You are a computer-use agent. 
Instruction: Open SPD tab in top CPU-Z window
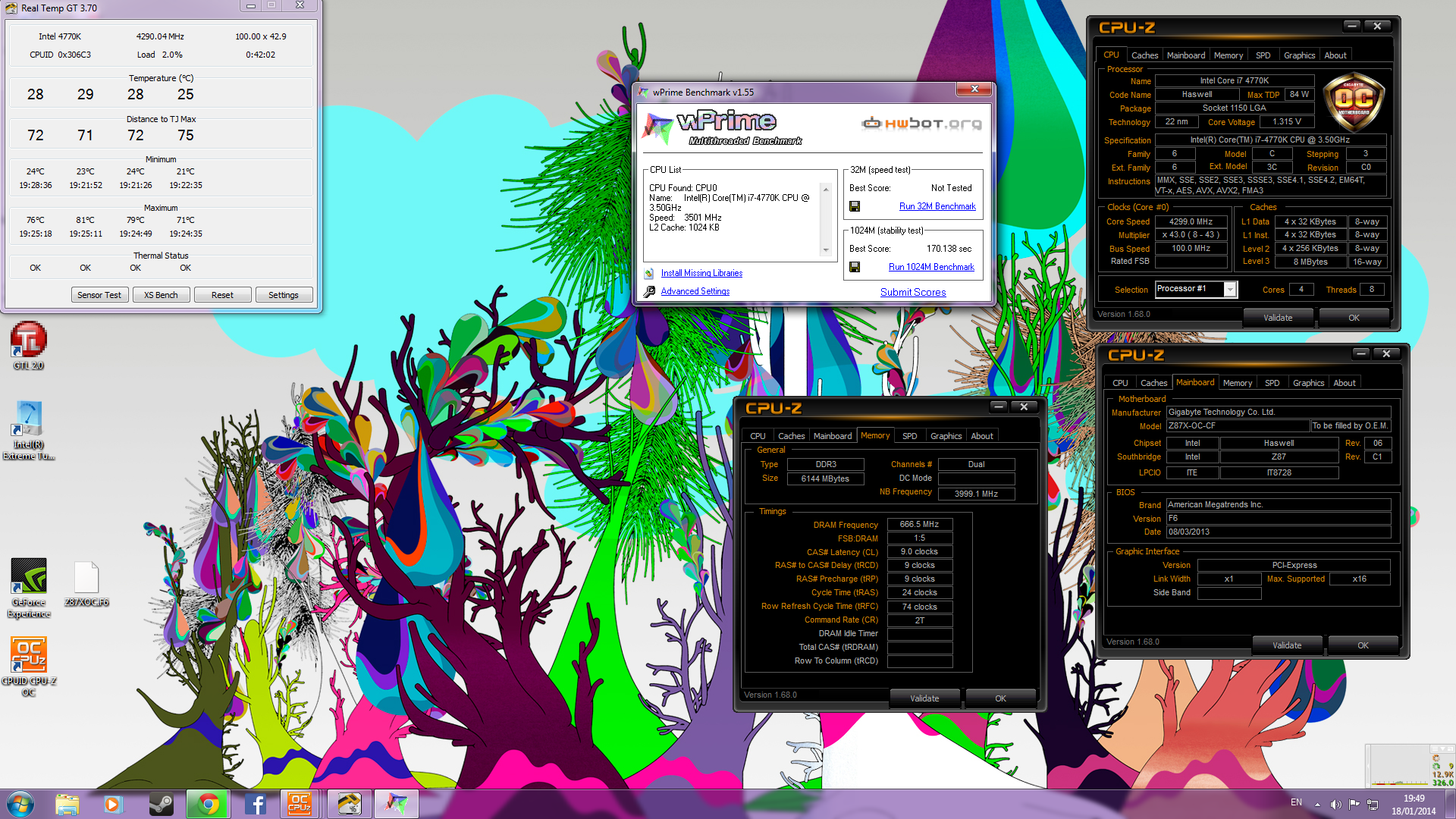coord(1263,55)
